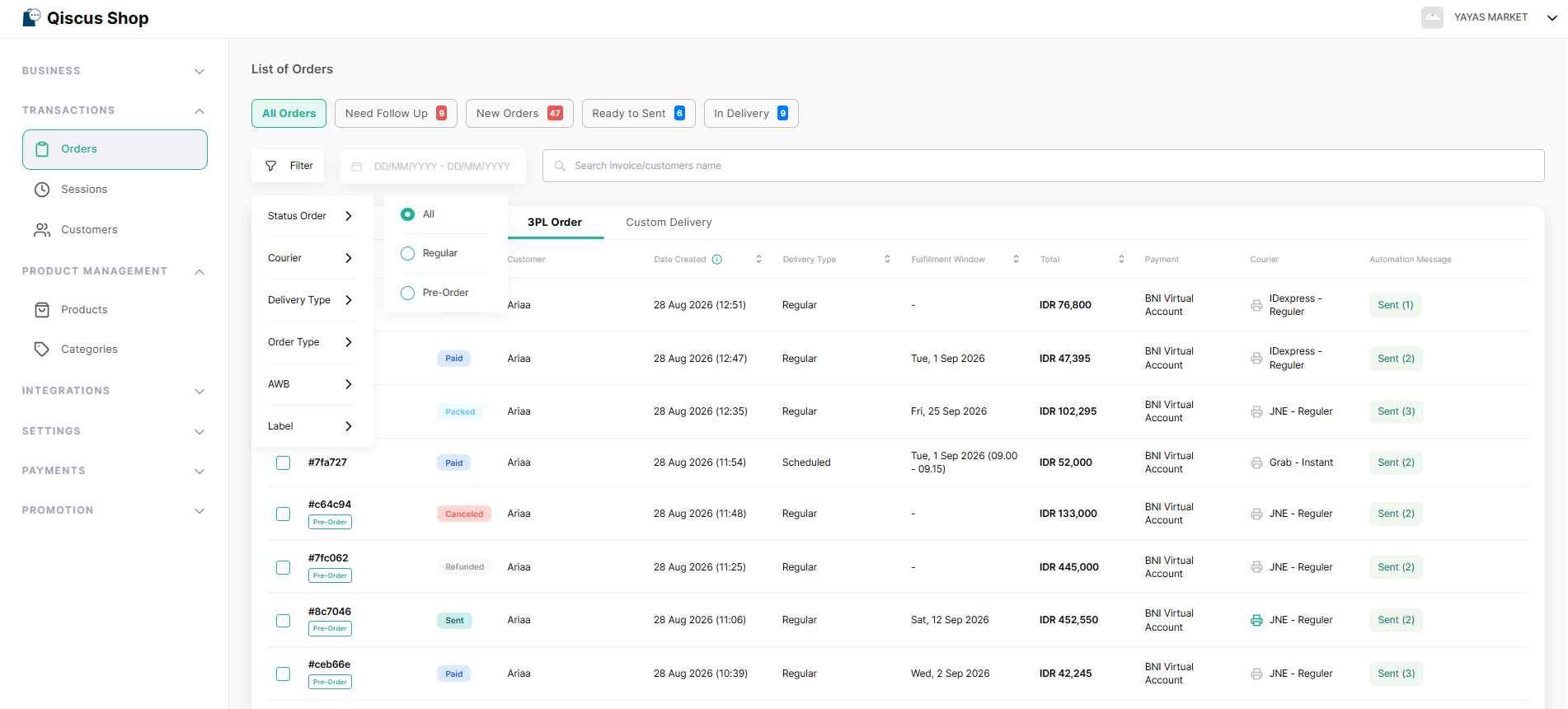
Task: Open the AWB filter submenu
Action: [311, 384]
